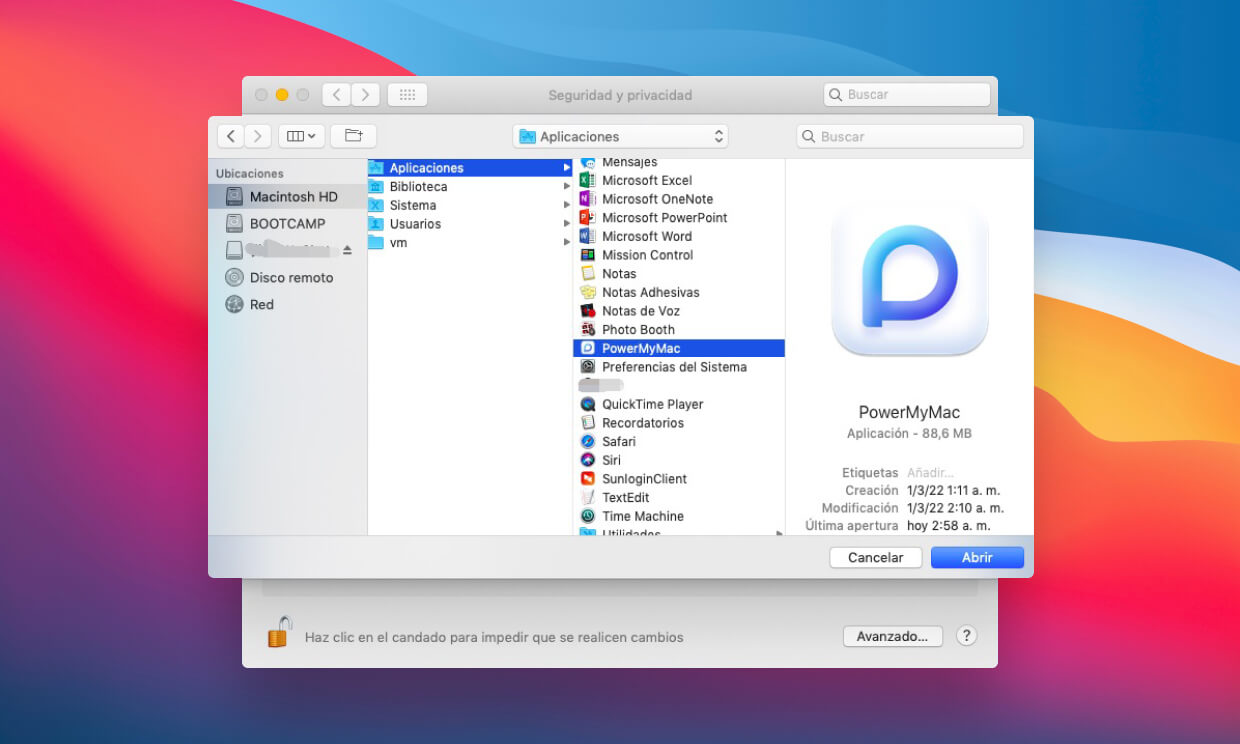This screenshot has height=744, width=1240.
Task: Go forward in Seguridad y privacidad window
Action: point(365,95)
